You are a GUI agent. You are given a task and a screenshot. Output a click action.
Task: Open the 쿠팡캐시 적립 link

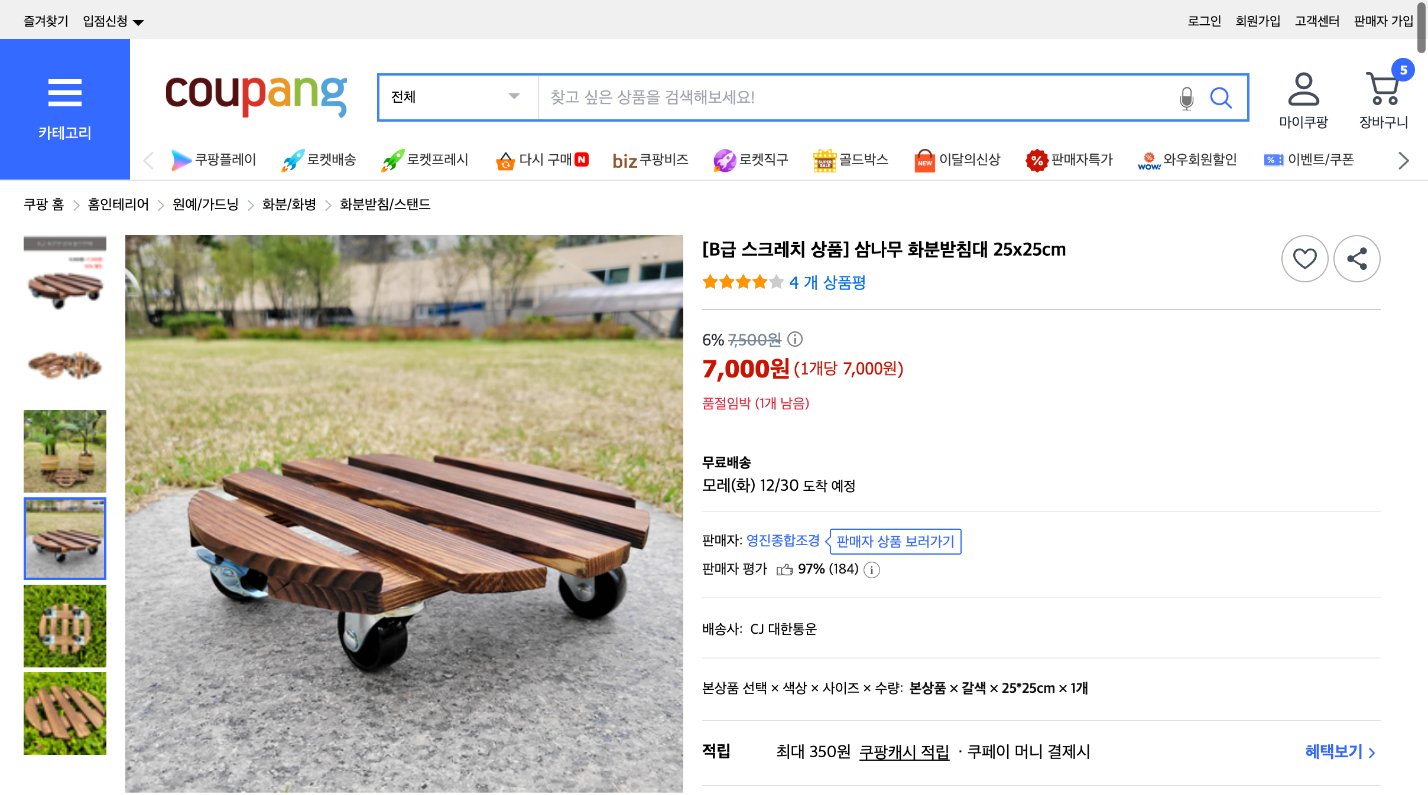coord(903,752)
